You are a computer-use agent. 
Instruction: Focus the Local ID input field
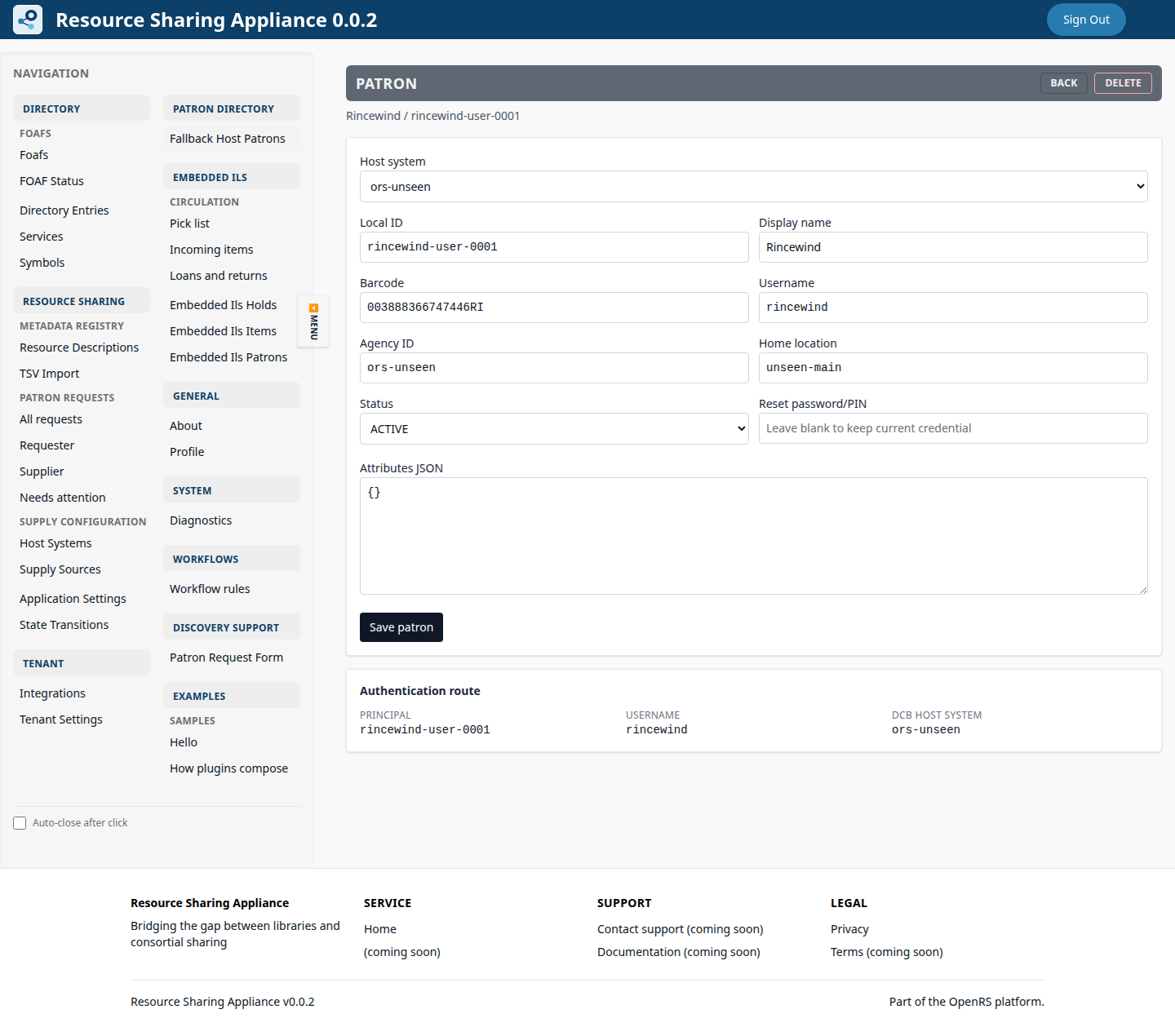pyautogui.click(x=554, y=247)
